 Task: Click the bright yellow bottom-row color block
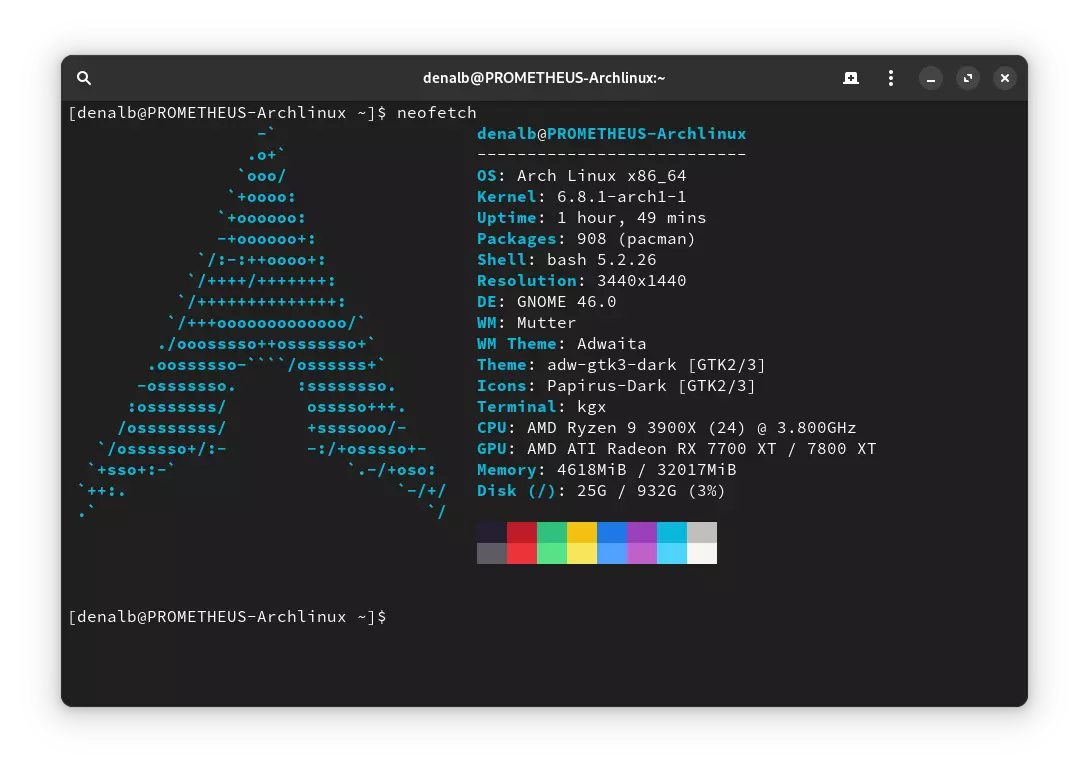pos(582,553)
